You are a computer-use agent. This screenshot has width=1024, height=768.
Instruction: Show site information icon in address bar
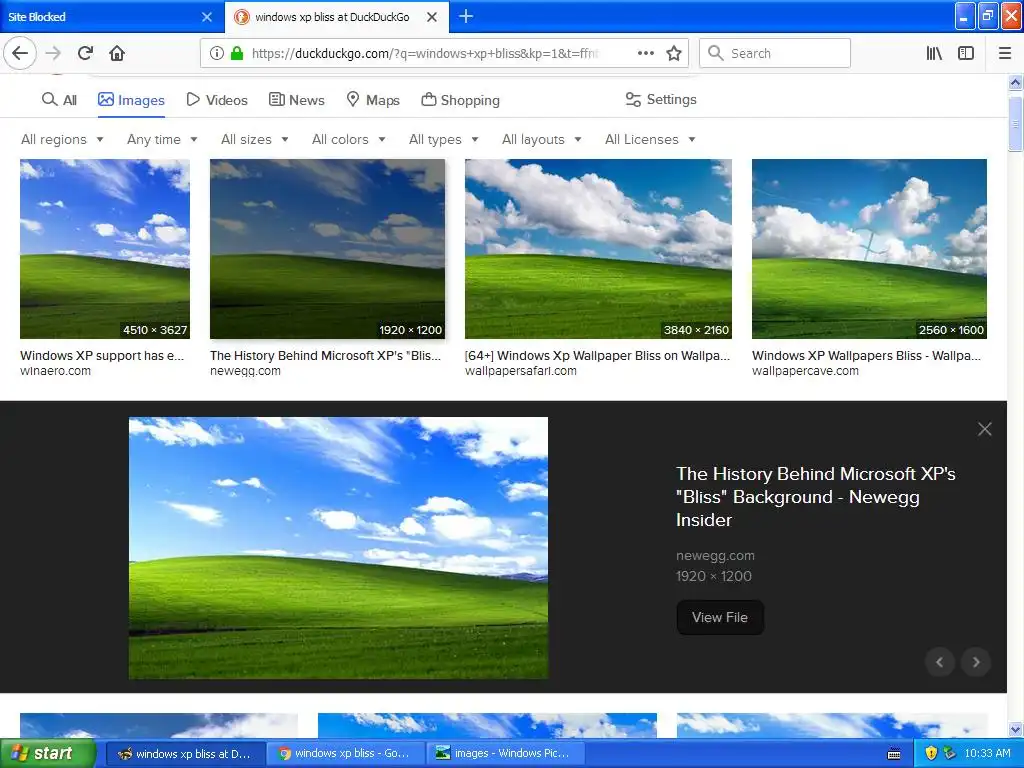point(217,53)
